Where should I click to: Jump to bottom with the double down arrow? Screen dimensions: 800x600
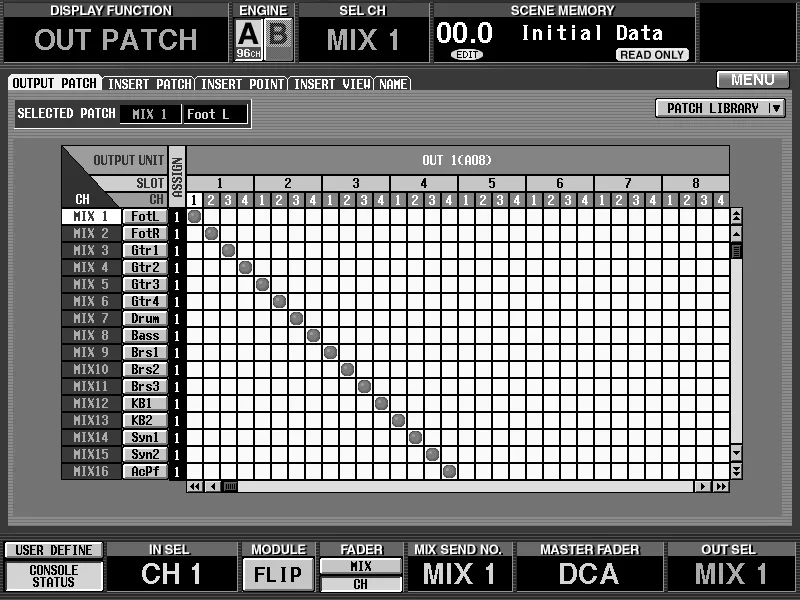coord(736,471)
